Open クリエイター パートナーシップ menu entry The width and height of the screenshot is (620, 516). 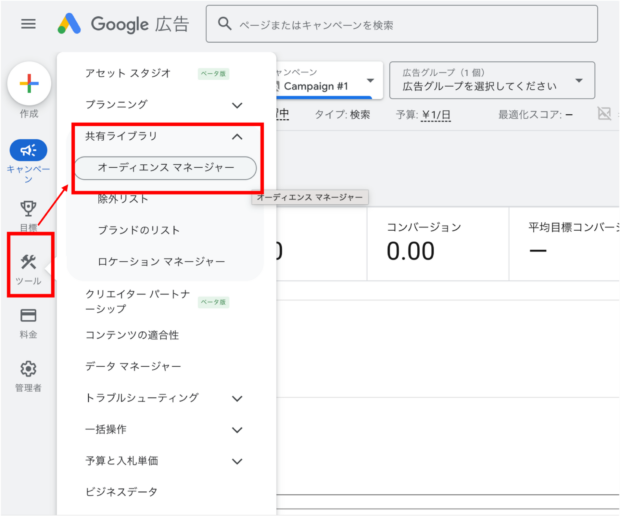[x=138, y=301]
